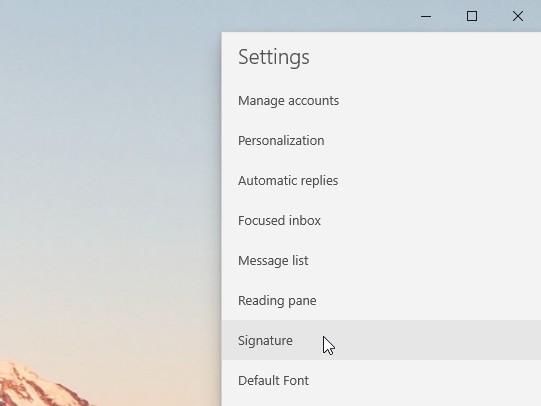Click row space right of Automatic replies
This screenshot has height=406, width=541.
pyautogui.click(x=440, y=181)
